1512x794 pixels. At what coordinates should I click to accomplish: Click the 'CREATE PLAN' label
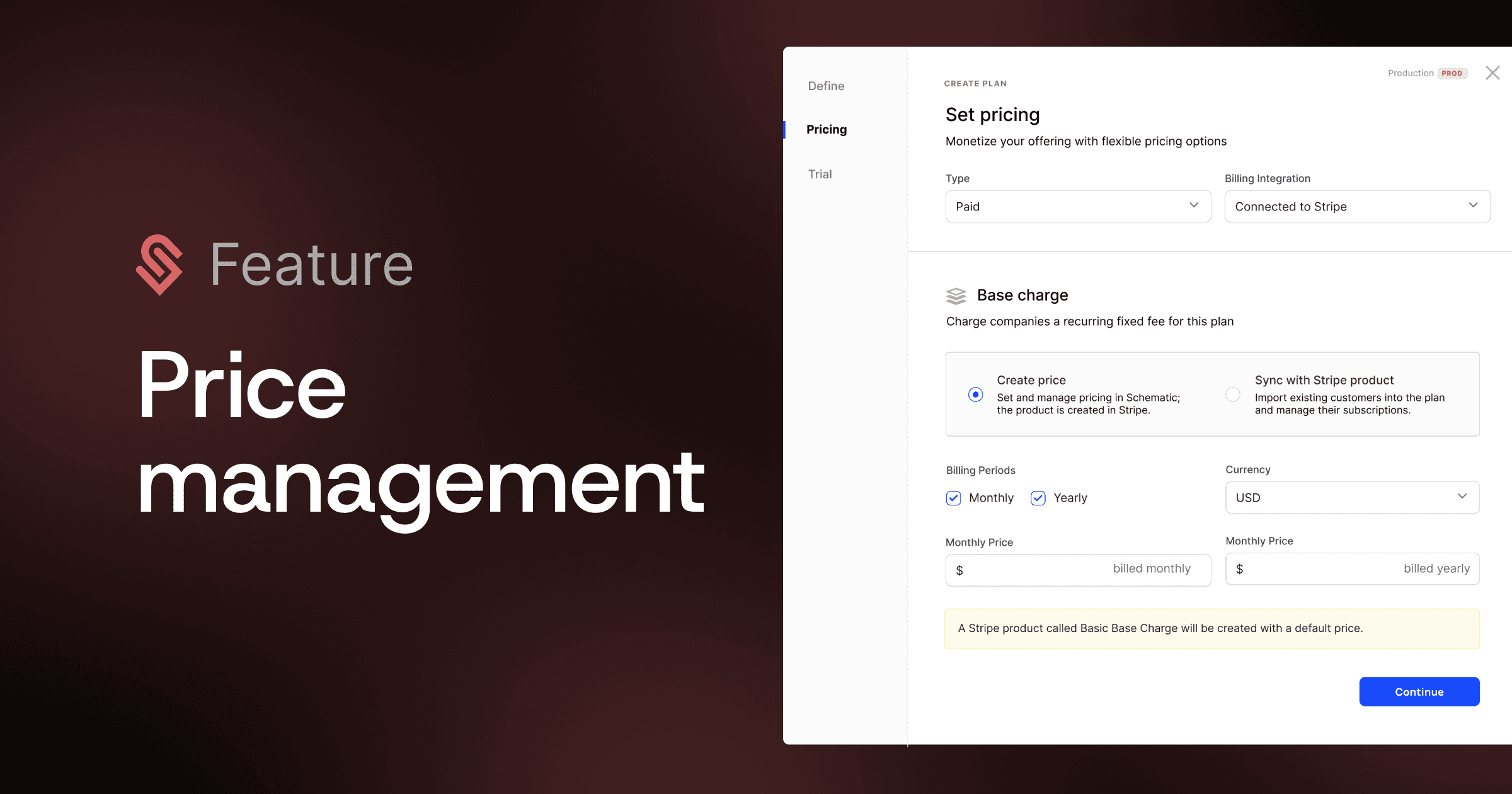(975, 83)
